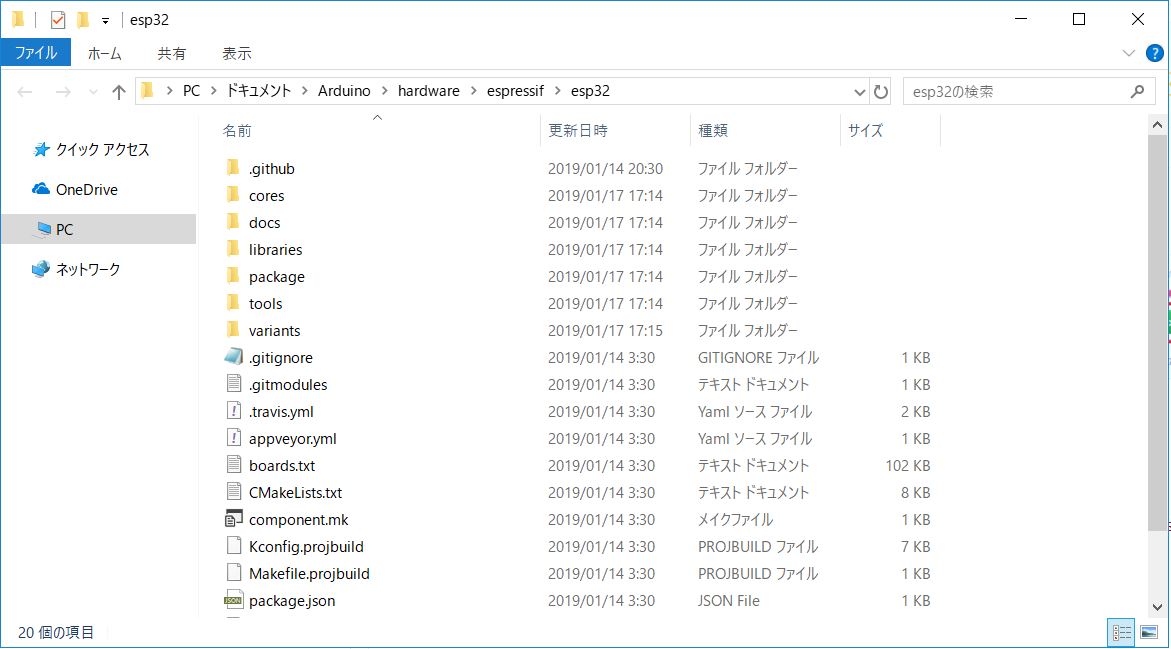
Task: Click the variants folder icon
Action: tap(233, 329)
